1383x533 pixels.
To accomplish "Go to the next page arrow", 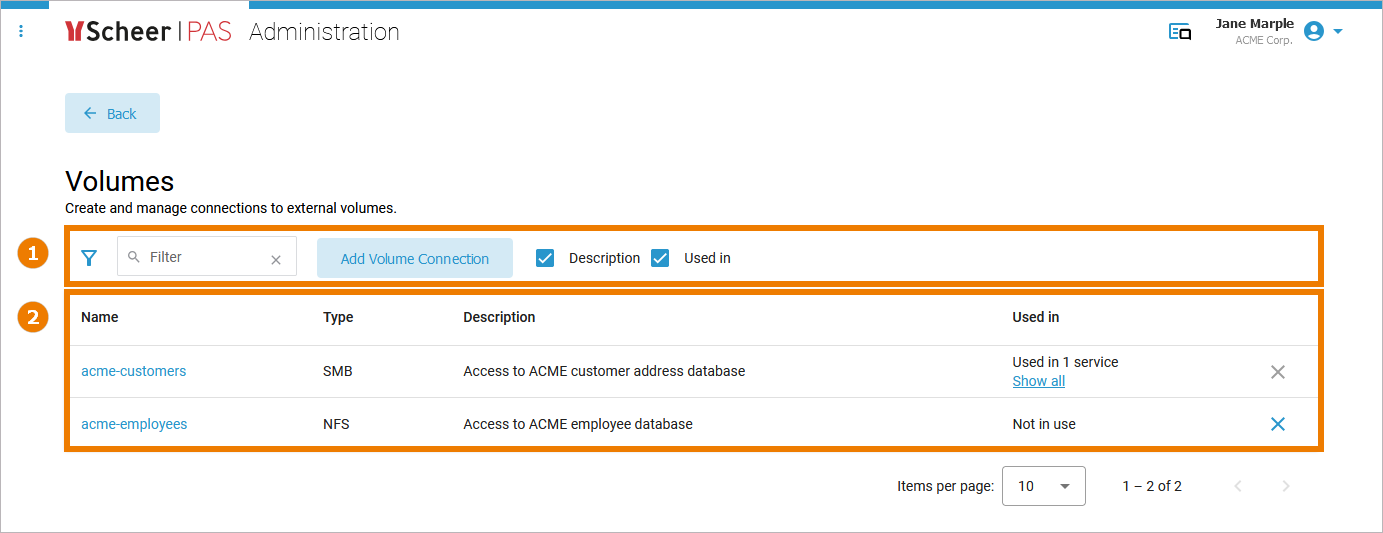I will tap(1286, 486).
